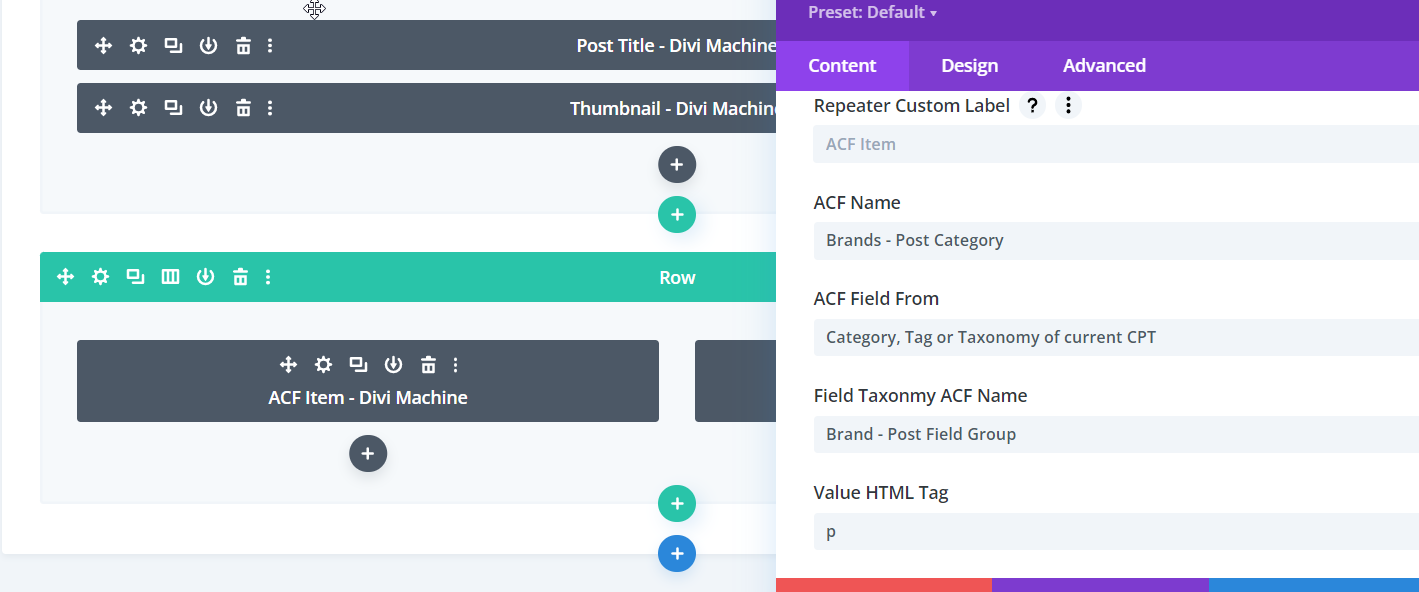Change column structure of the Row
Image resolution: width=1419 pixels, height=592 pixels.
click(170, 277)
